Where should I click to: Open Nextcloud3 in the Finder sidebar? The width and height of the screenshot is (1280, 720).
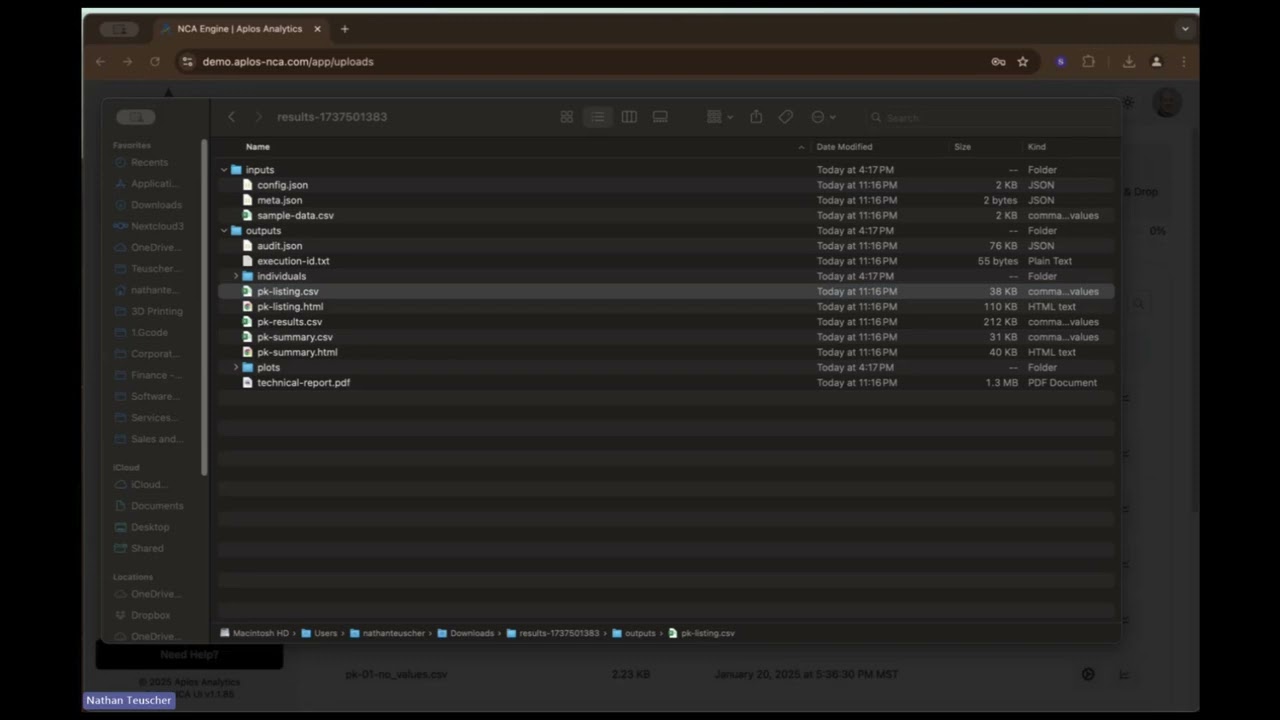click(157, 226)
